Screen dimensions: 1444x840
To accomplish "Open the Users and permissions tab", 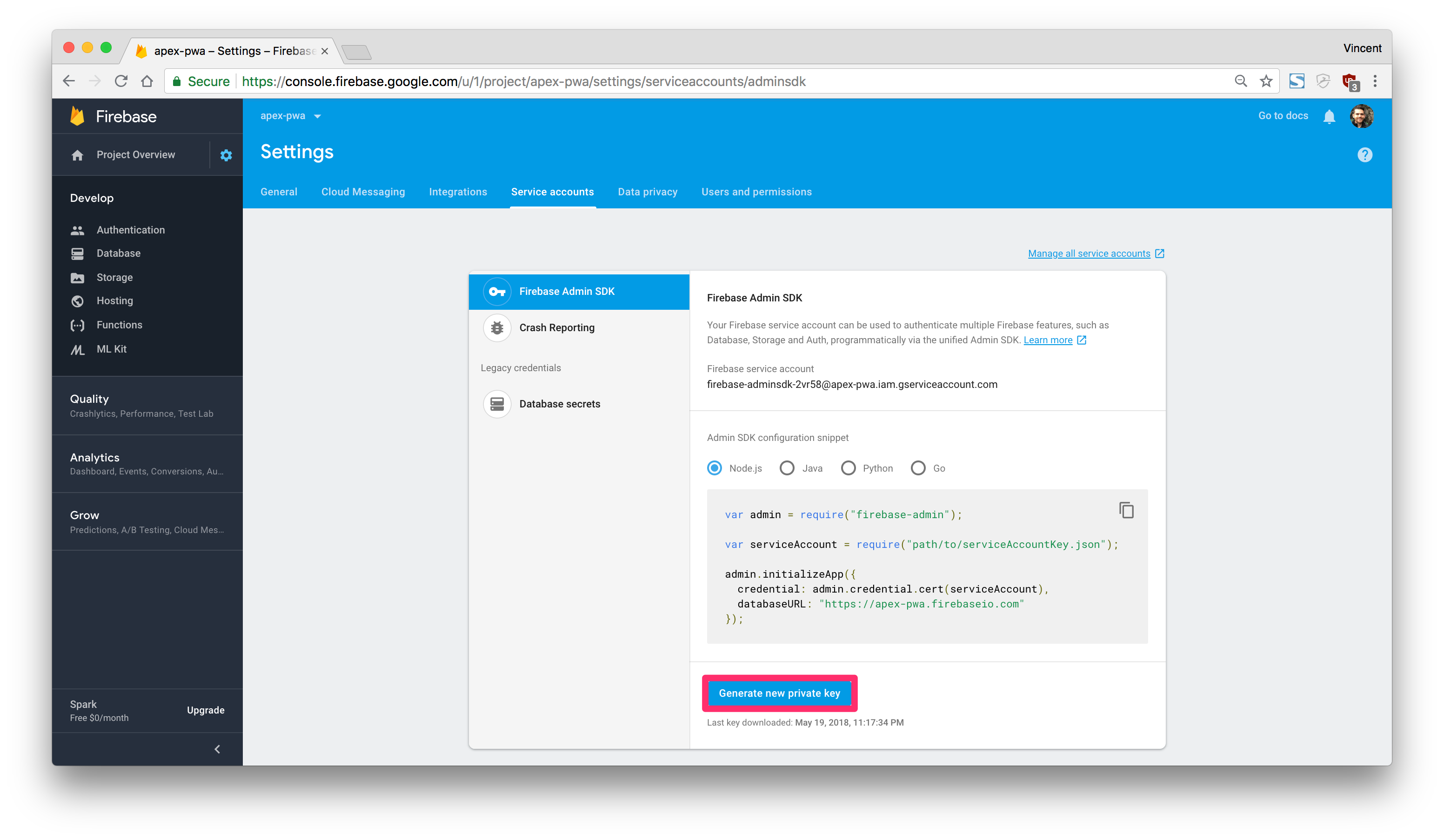I will click(x=756, y=192).
